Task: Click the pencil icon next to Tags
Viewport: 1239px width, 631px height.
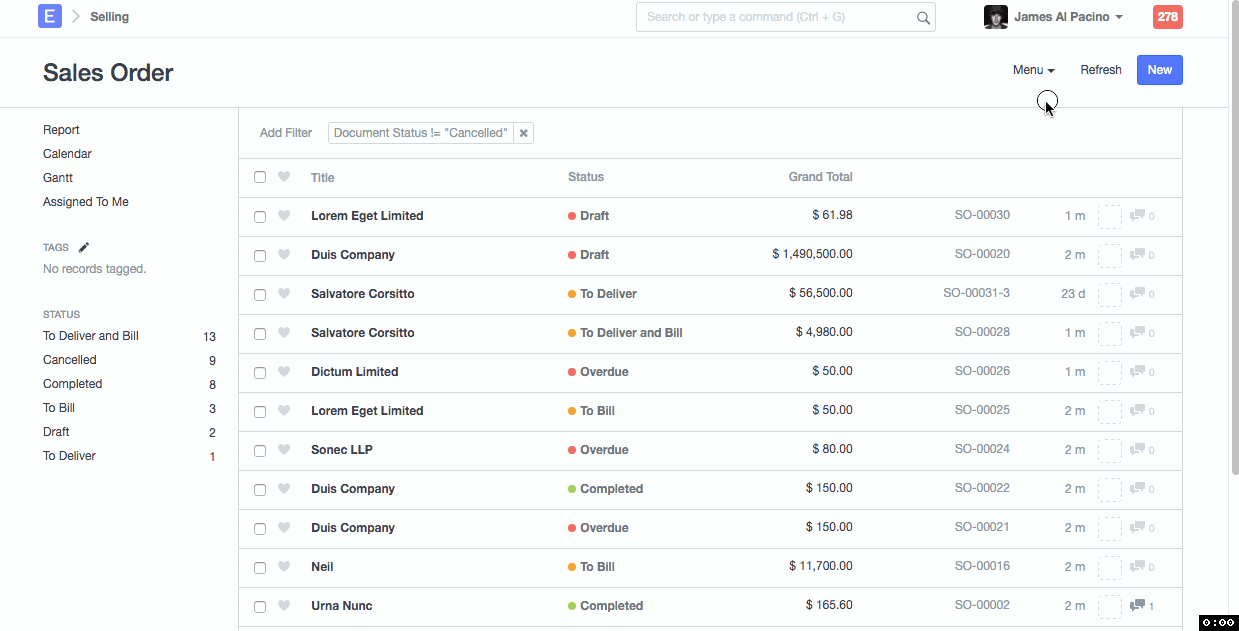Action: click(x=84, y=247)
